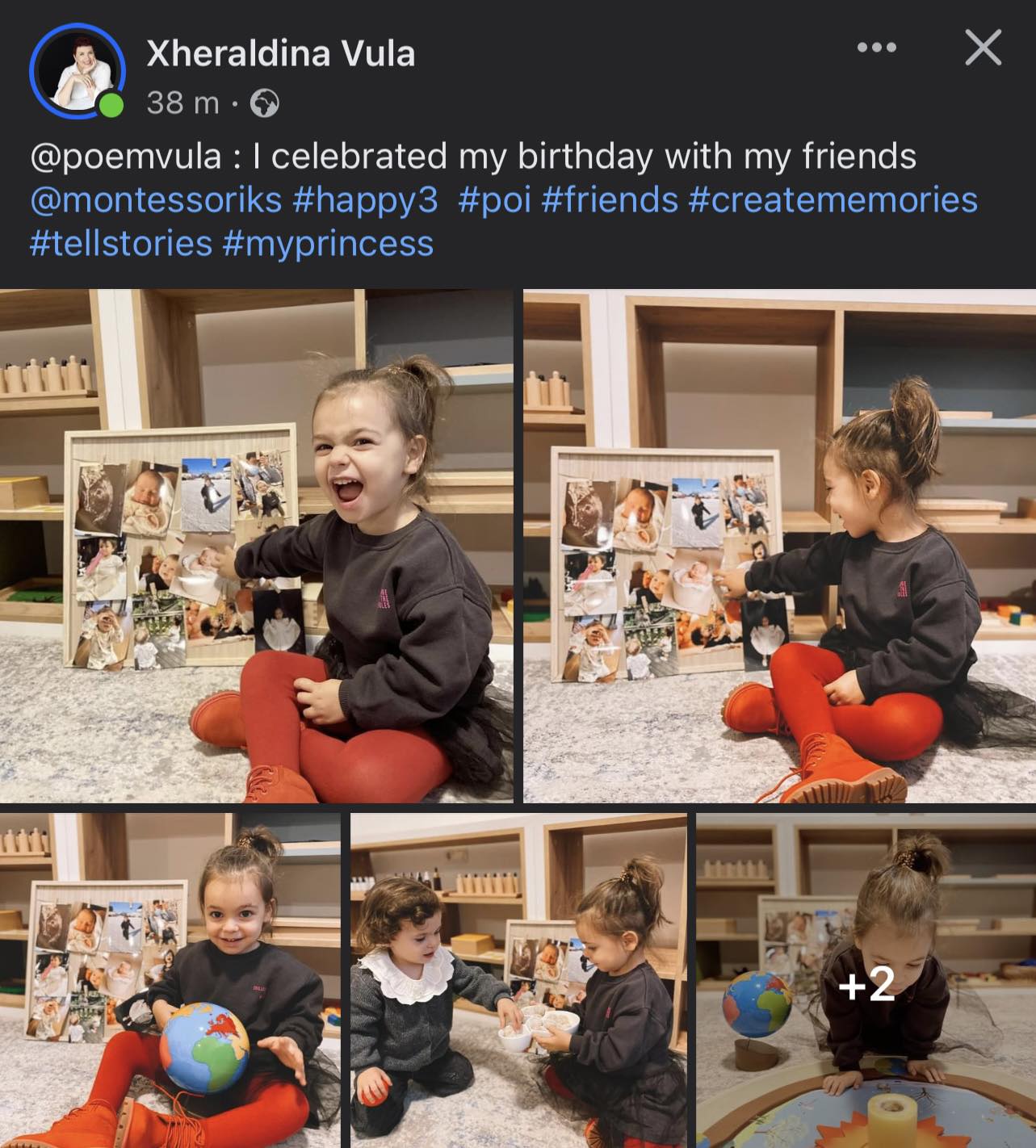Tap the #creatememories hashtag
This screenshot has height=1148, width=1036.
[833, 200]
